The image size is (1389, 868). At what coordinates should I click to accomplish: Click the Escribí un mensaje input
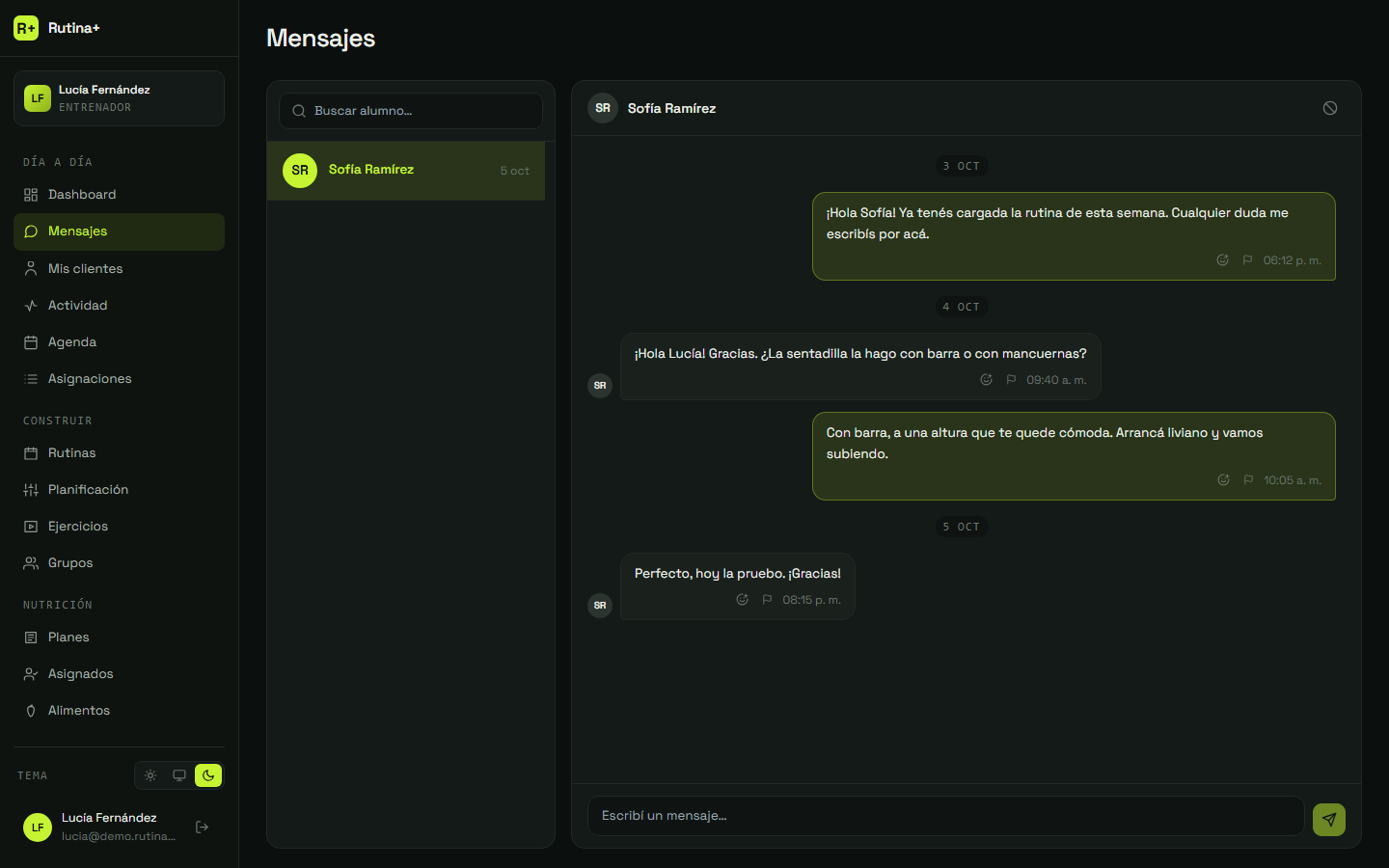click(x=946, y=816)
